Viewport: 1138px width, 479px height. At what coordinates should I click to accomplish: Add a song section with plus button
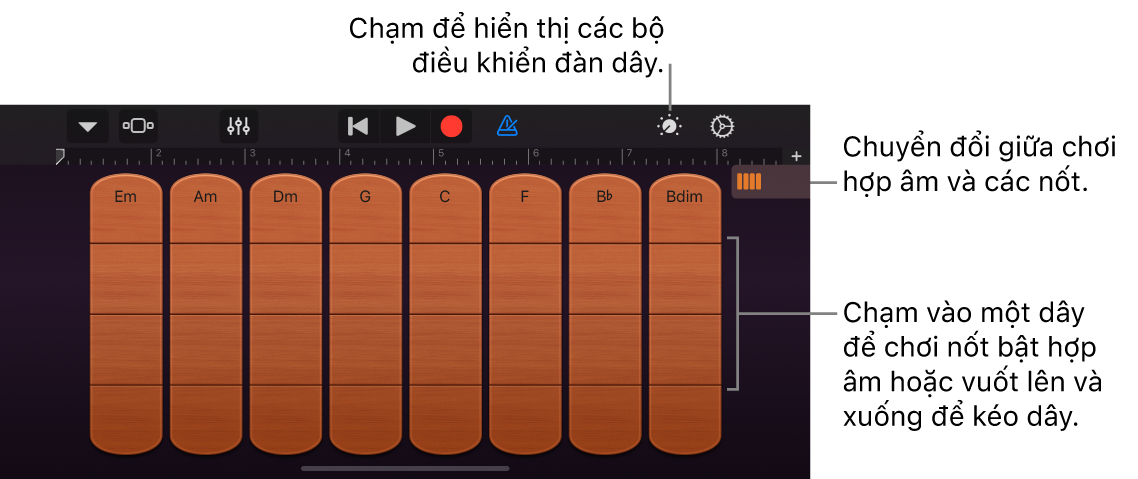pyautogui.click(x=796, y=156)
